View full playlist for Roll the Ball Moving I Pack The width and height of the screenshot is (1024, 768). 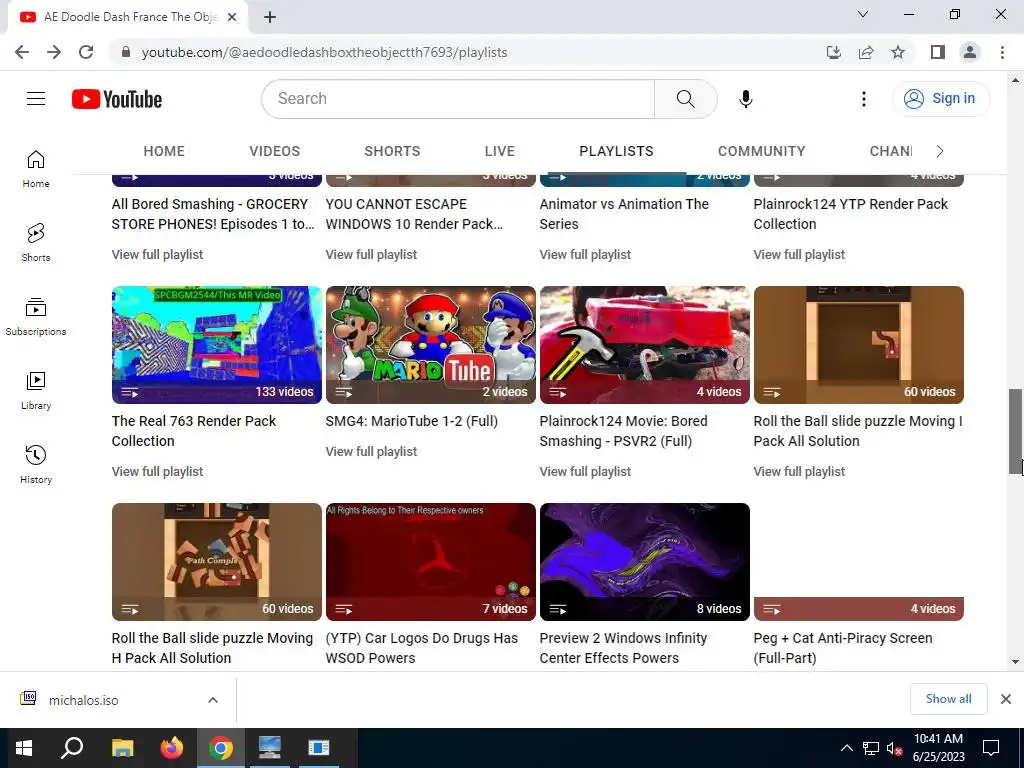click(799, 472)
